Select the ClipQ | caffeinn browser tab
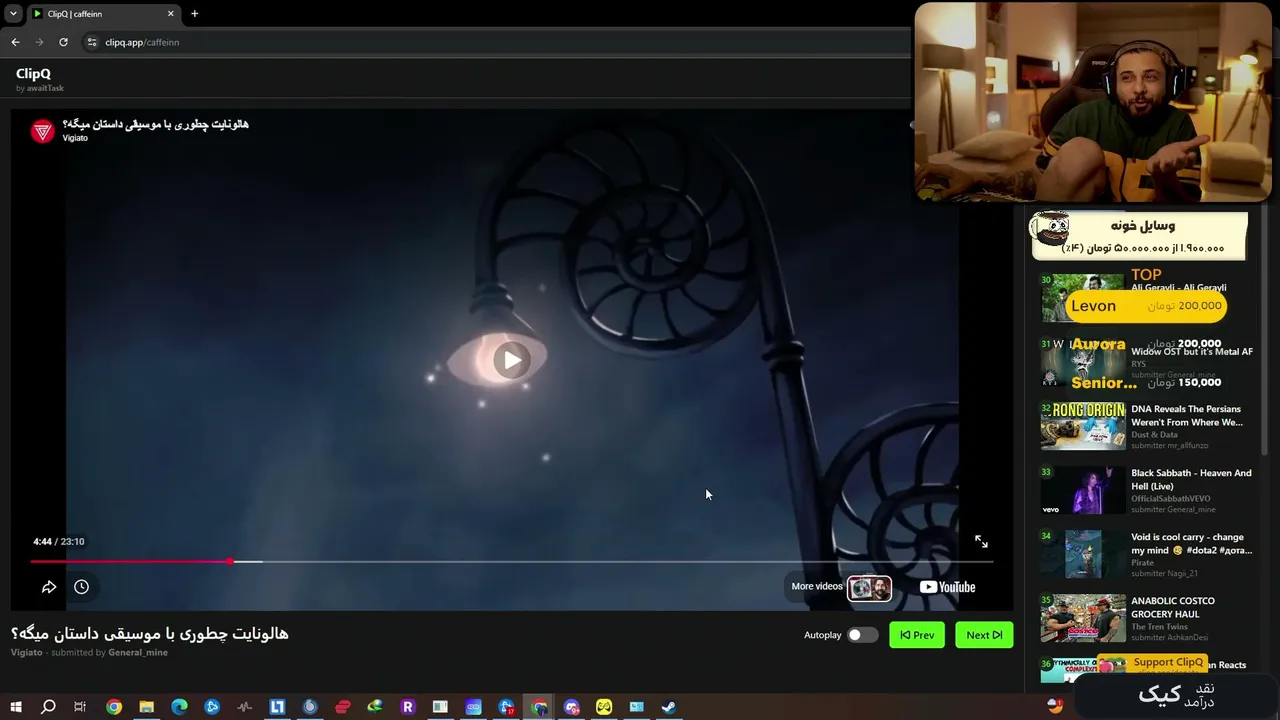Image resolution: width=1280 pixels, height=720 pixels. pyautogui.click(x=103, y=14)
